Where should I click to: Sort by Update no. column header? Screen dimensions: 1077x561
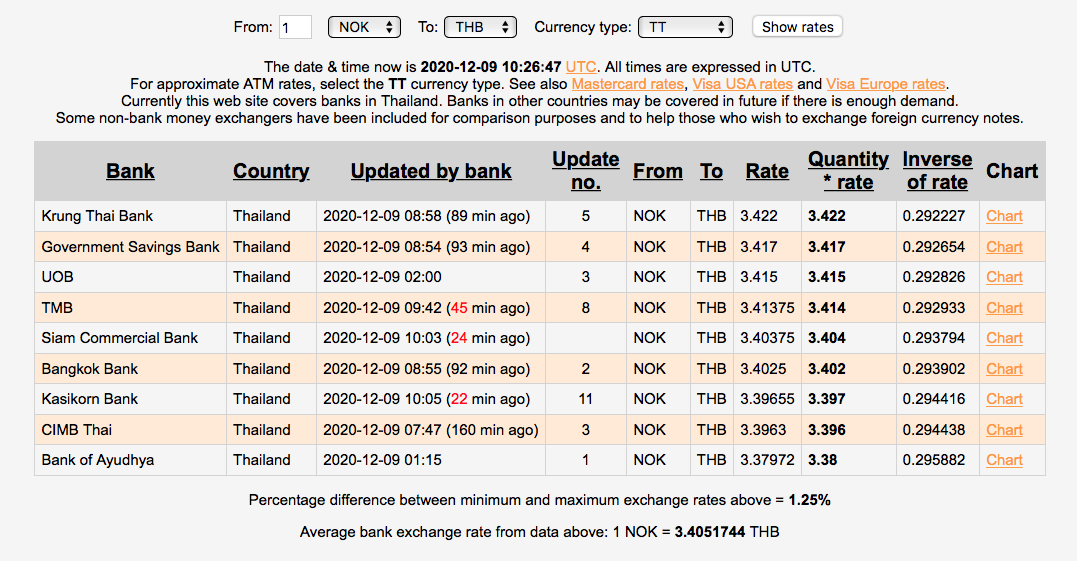[585, 171]
